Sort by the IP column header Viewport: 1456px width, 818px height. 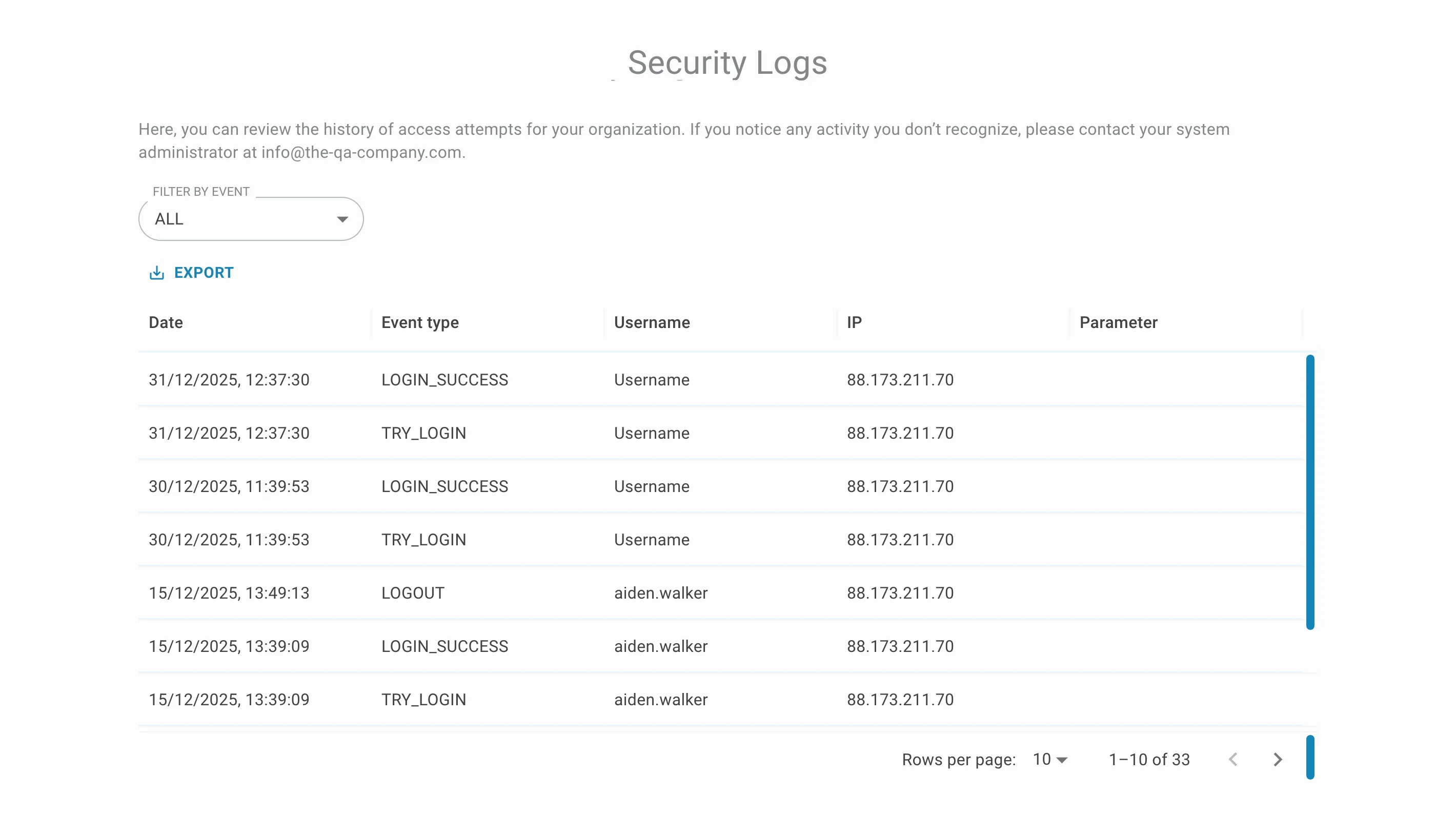click(x=854, y=322)
